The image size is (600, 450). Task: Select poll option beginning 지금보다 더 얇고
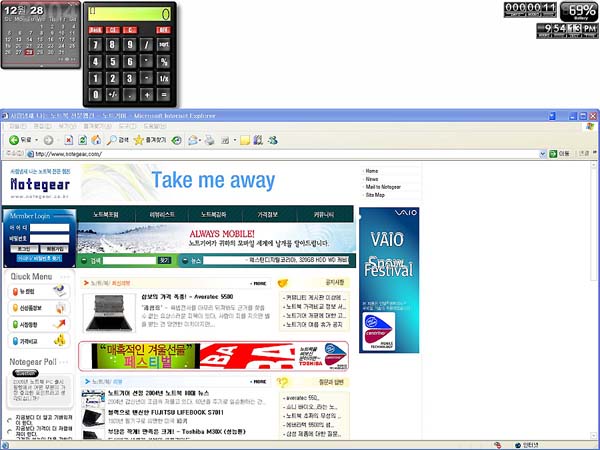pyautogui.click(x=9, y=420)
